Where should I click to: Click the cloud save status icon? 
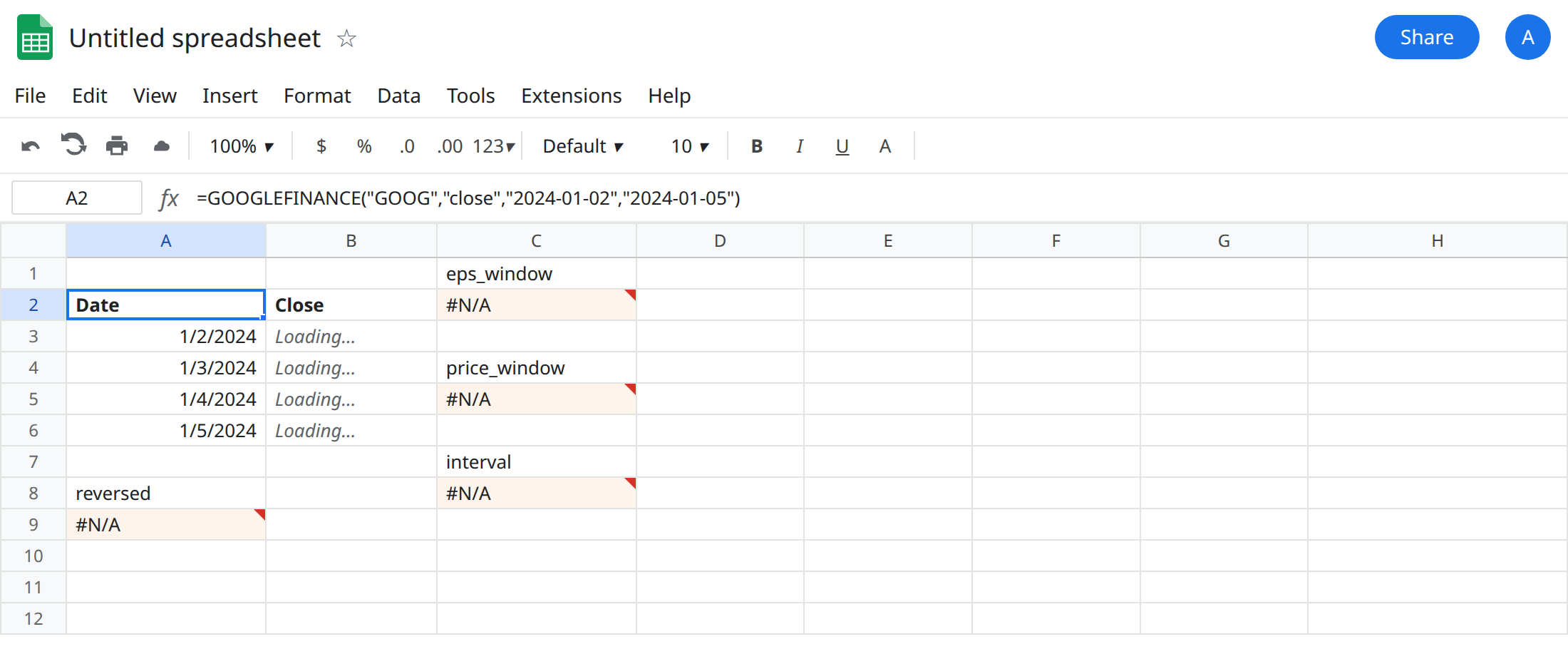(162, 146)
